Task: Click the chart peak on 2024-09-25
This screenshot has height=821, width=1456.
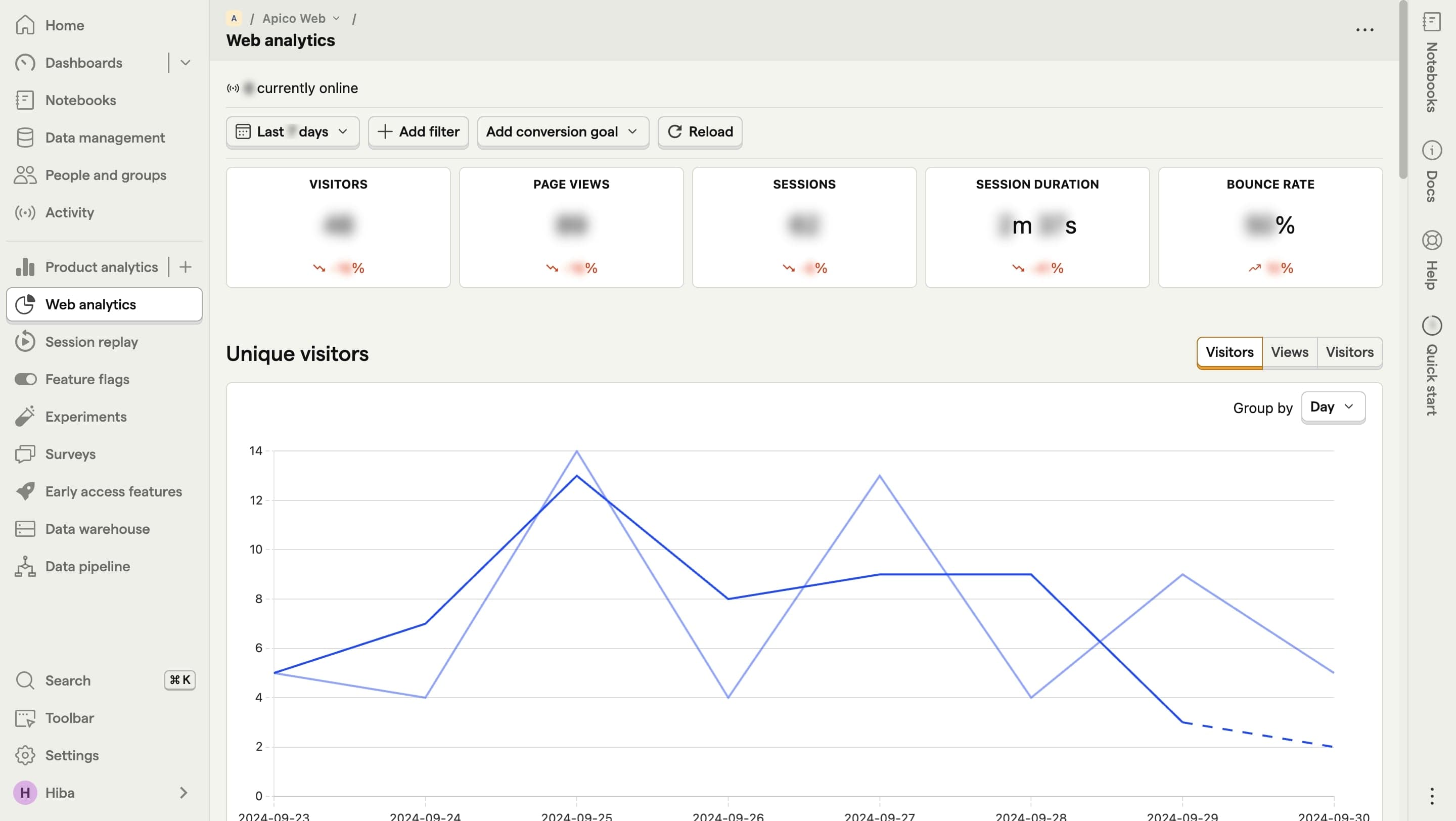Action: click(576, 451)
